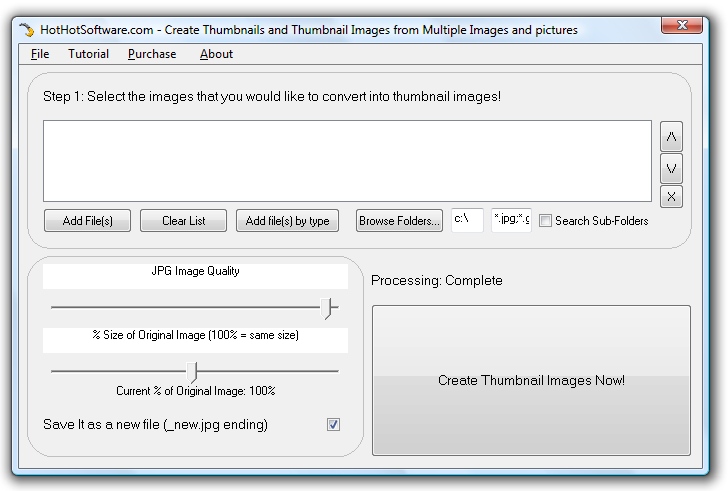Click the Save It as a new file label

(x=155, y=425)
